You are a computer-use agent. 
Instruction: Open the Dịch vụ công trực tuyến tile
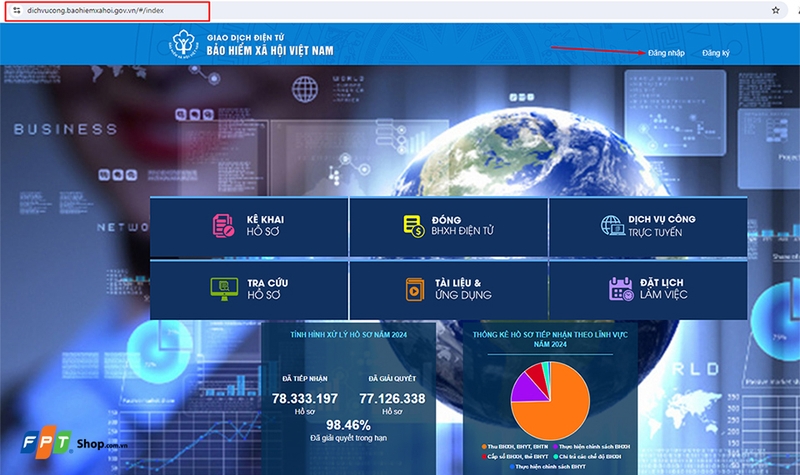648,227
